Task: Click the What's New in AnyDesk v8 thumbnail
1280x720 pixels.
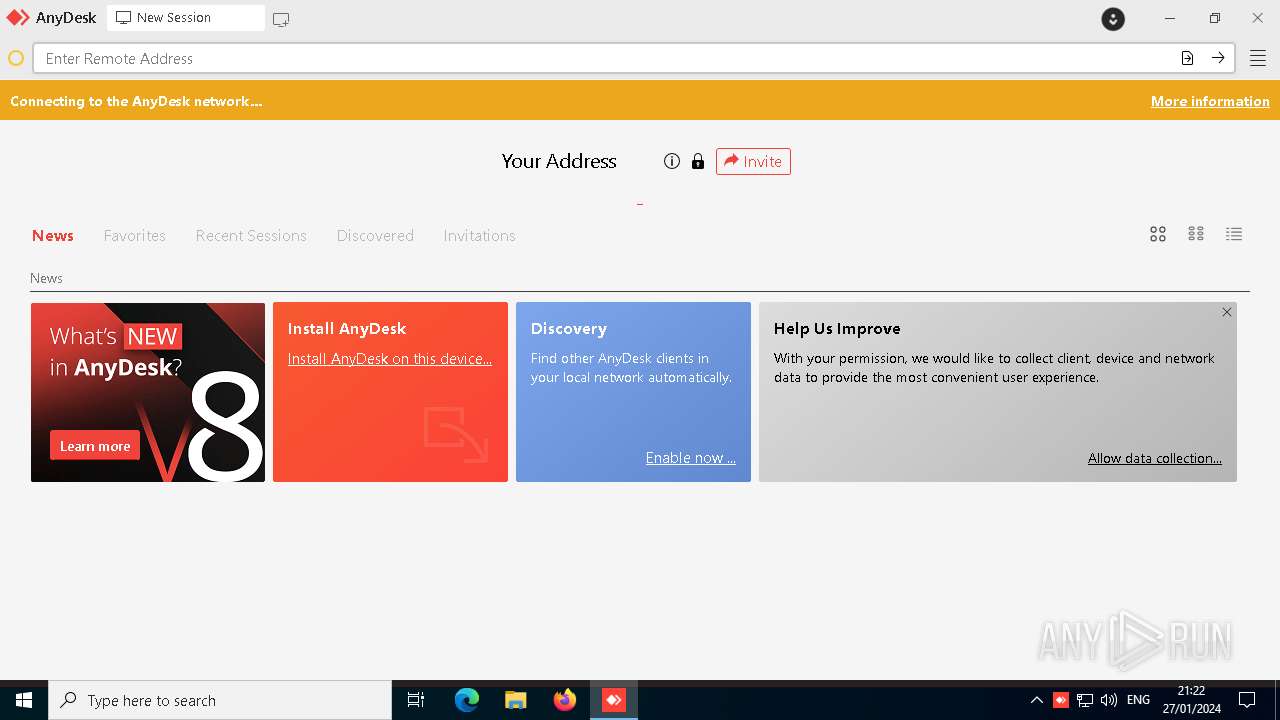Action: point(148,392)
